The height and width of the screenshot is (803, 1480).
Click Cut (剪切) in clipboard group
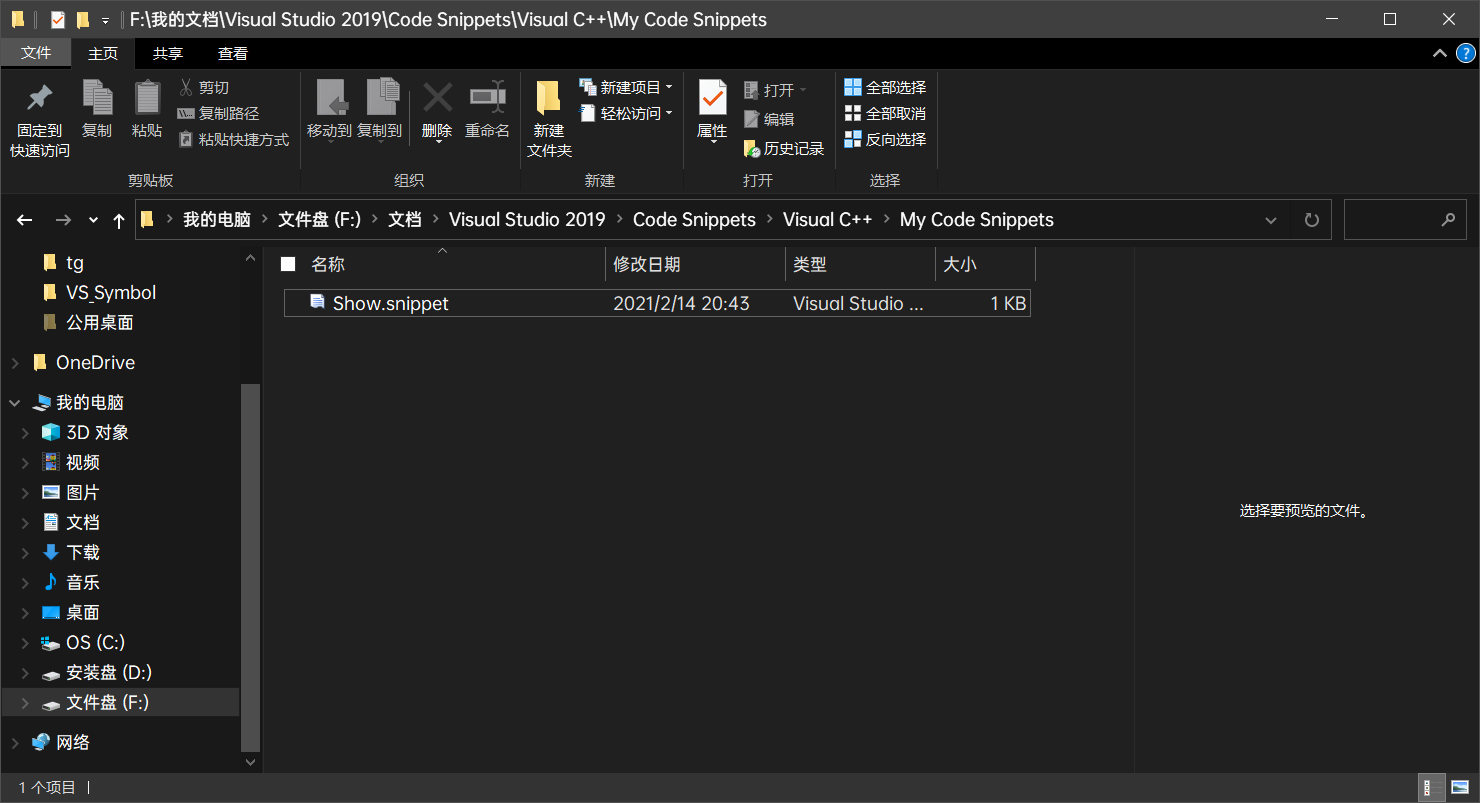tap(204, 88)
